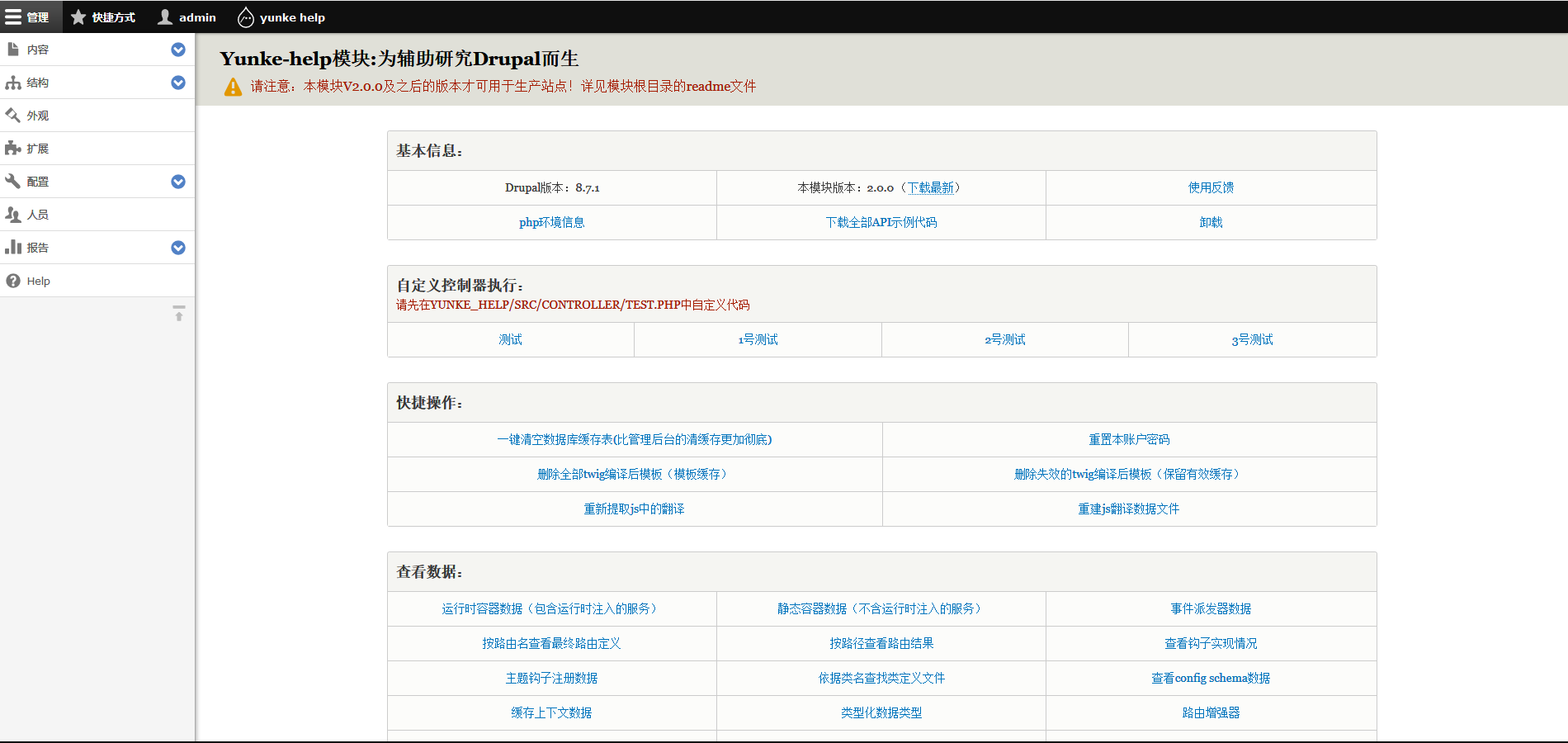The width and height of the screenshot is (1568, 743).
Task: Open the 使用反馈 link
Action: click(x=1211, y=187)
